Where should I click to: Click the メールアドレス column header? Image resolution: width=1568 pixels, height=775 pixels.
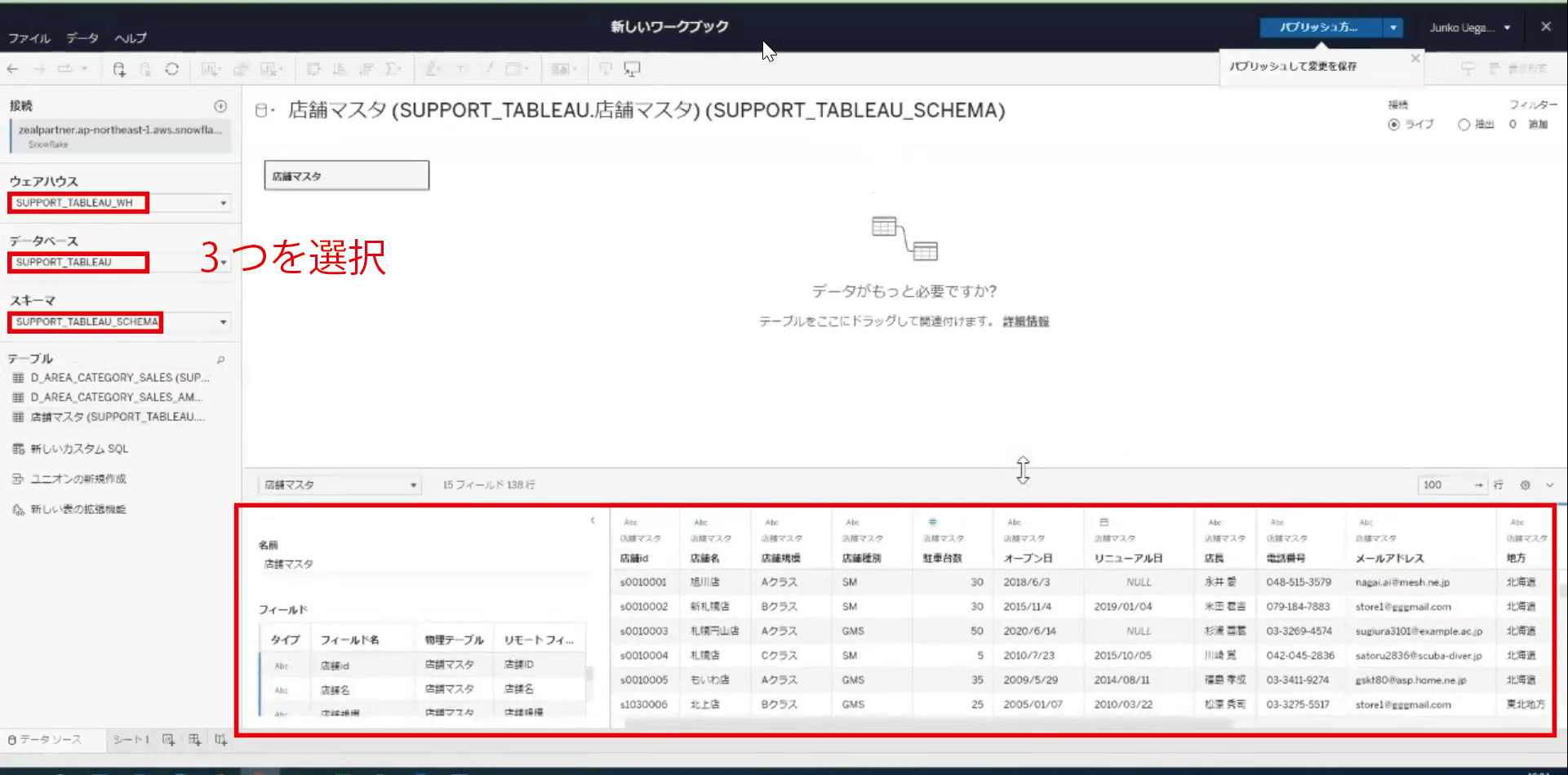pyautogui.click(x=1389, y=559)
